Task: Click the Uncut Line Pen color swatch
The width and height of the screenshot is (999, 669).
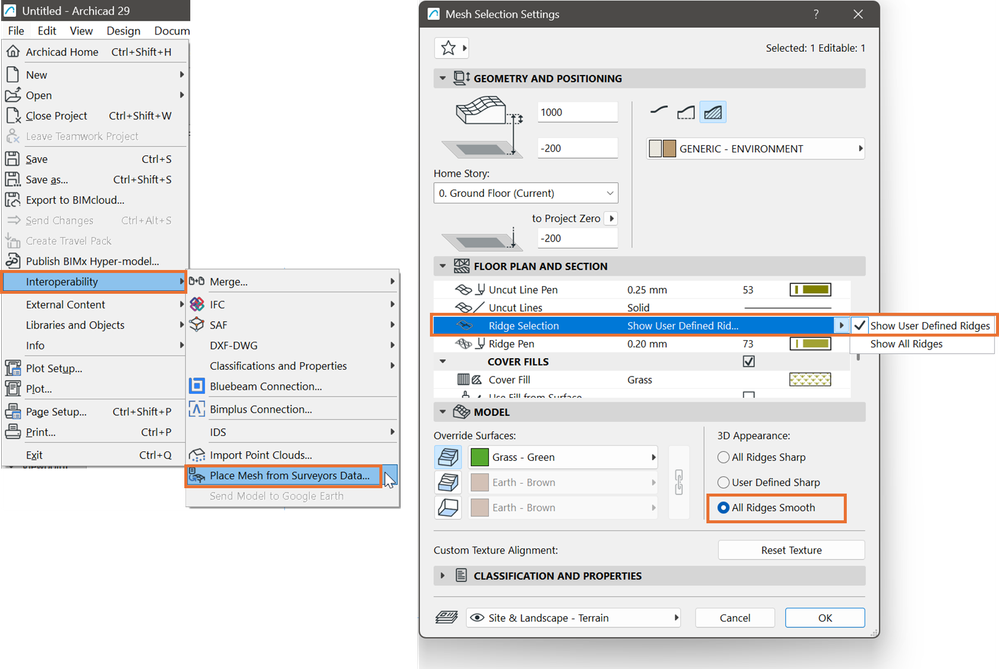Action: (x=810, y=290)
